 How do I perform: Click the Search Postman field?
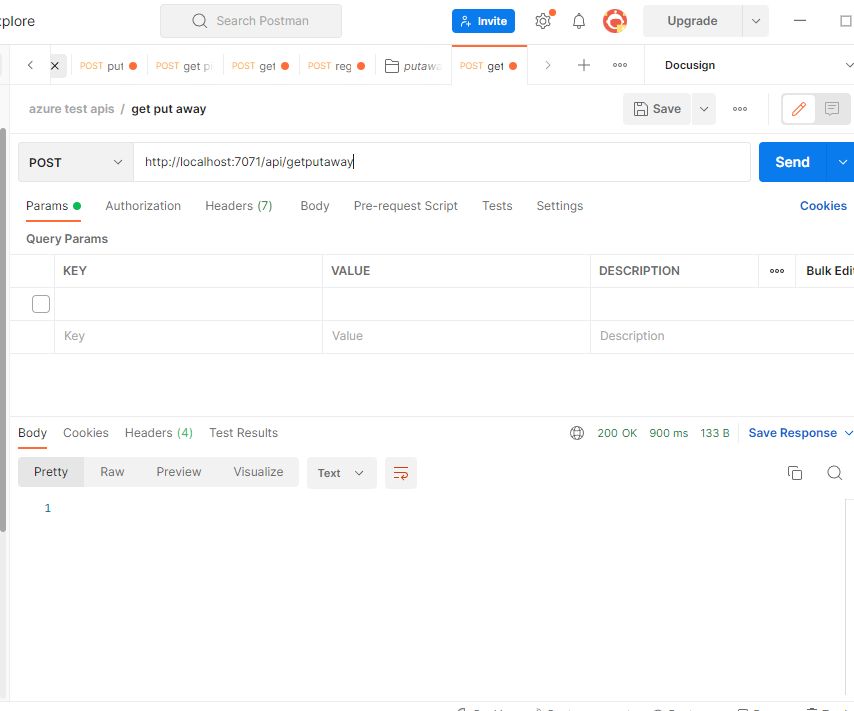[251, 21]
